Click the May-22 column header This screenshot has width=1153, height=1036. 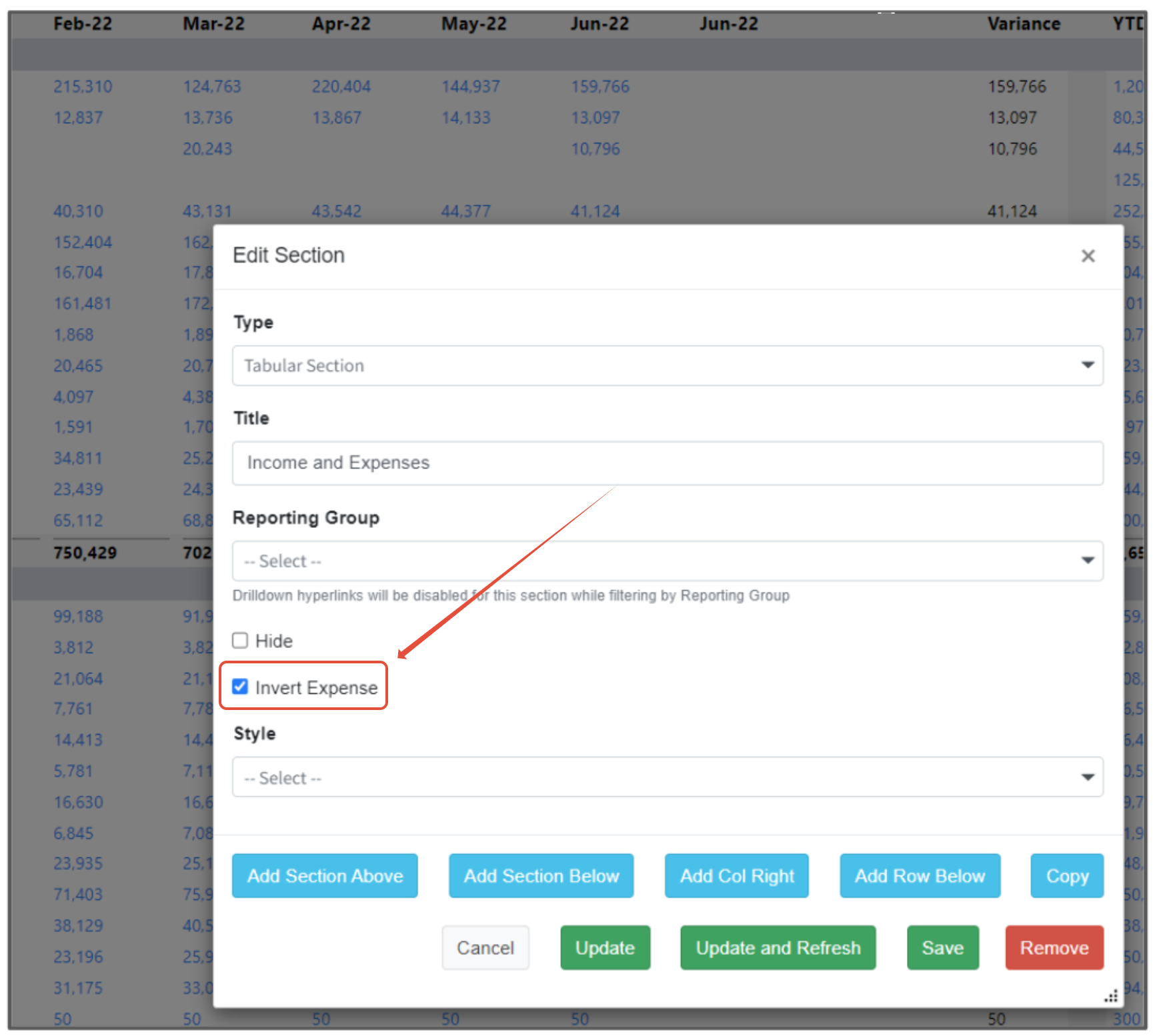click(473, 24)
